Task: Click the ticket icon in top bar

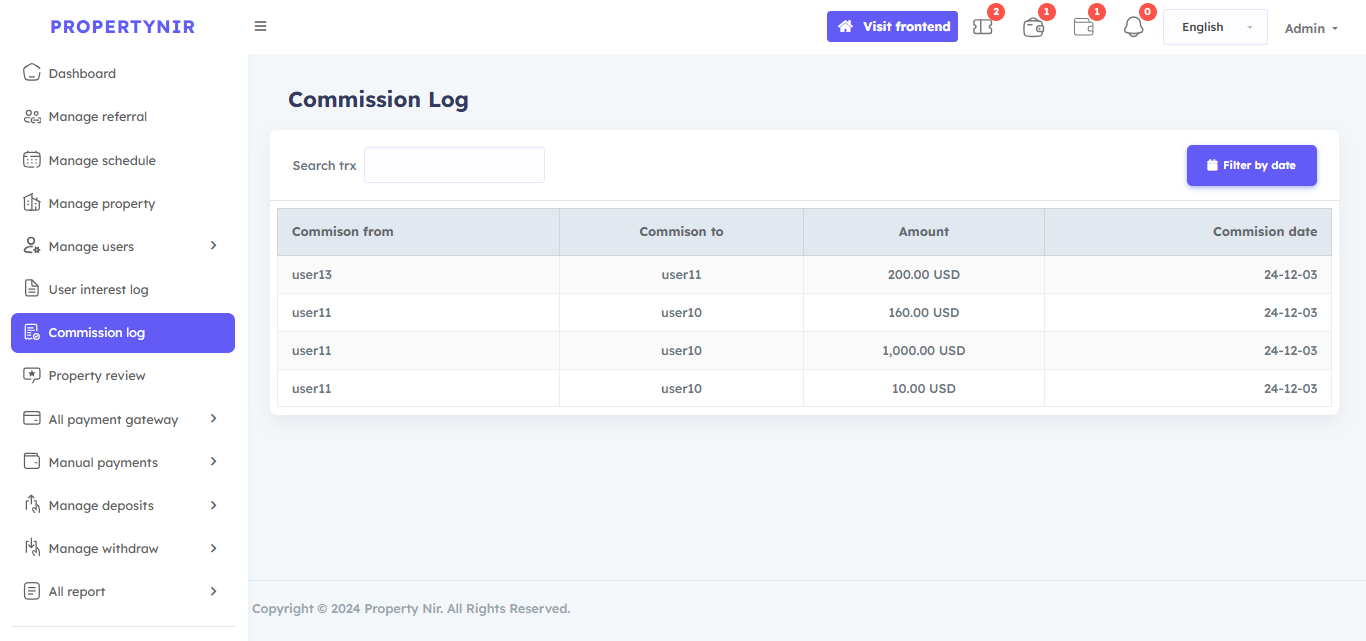Action: pyautogui.click(x=983, y=28)
